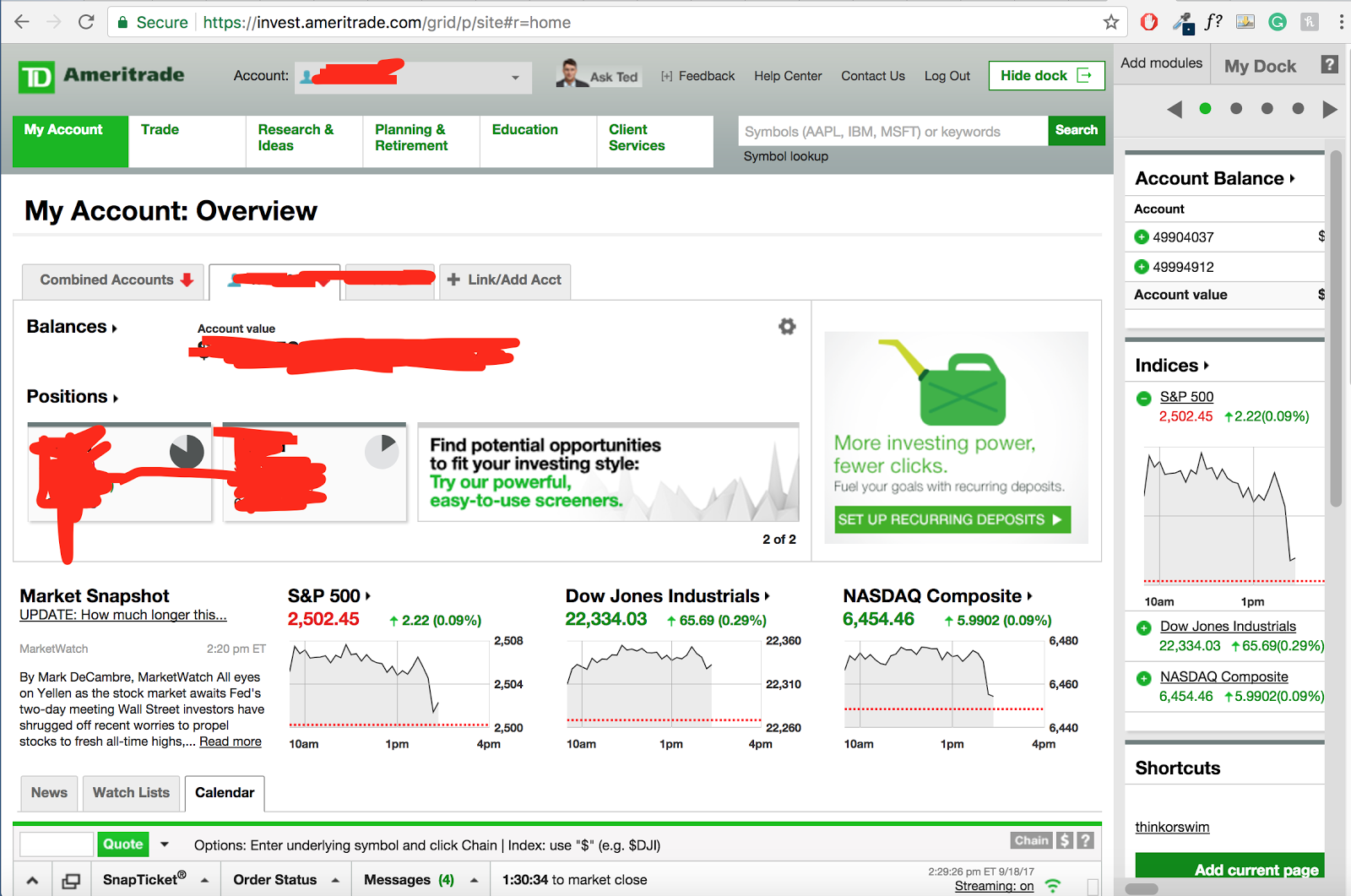Click the red arrow on Combined Accounts tab
Screen dimensions: 1351x896
click(x=187, y=280)
